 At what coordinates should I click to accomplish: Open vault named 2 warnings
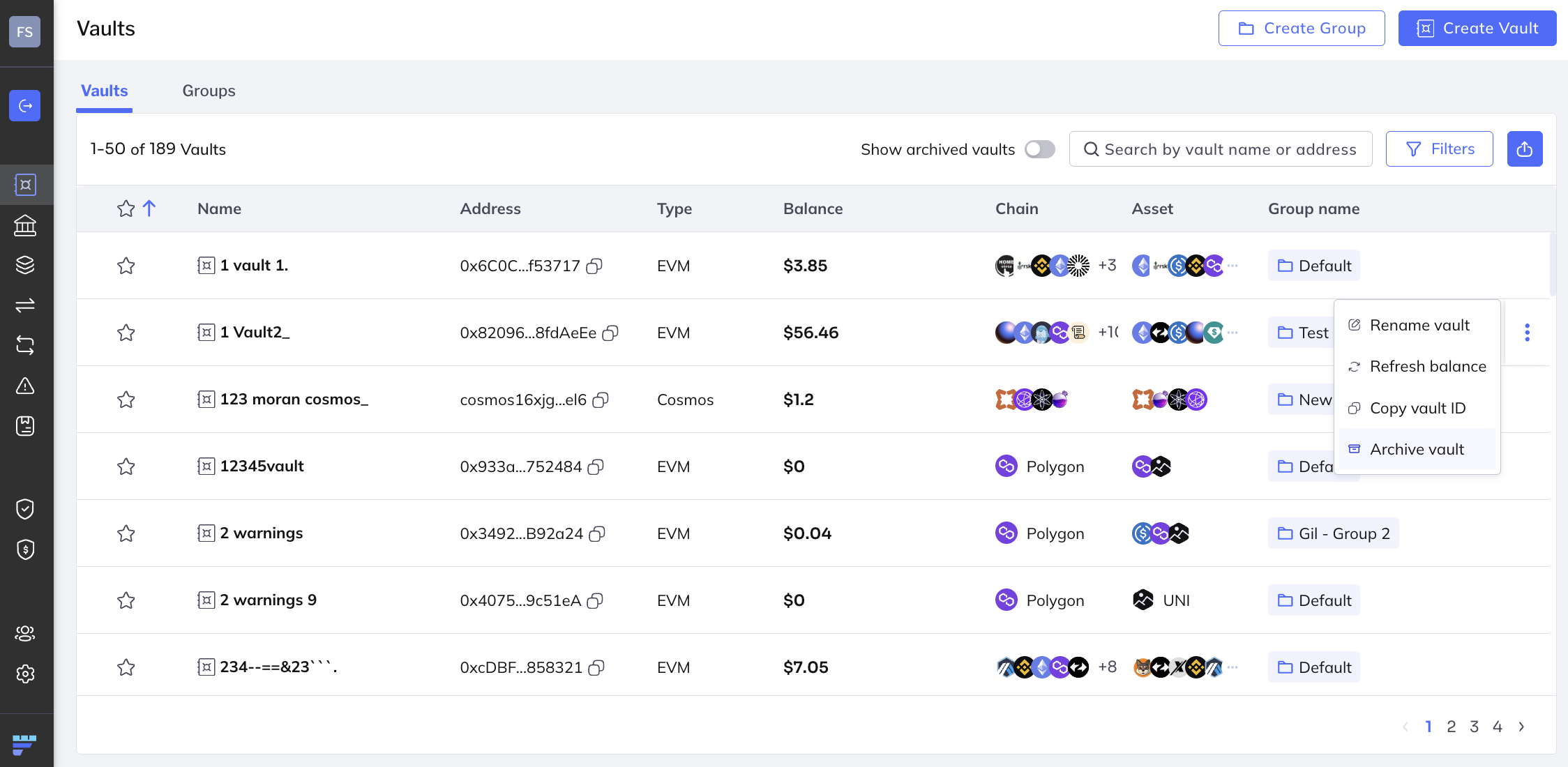[262, 533]
